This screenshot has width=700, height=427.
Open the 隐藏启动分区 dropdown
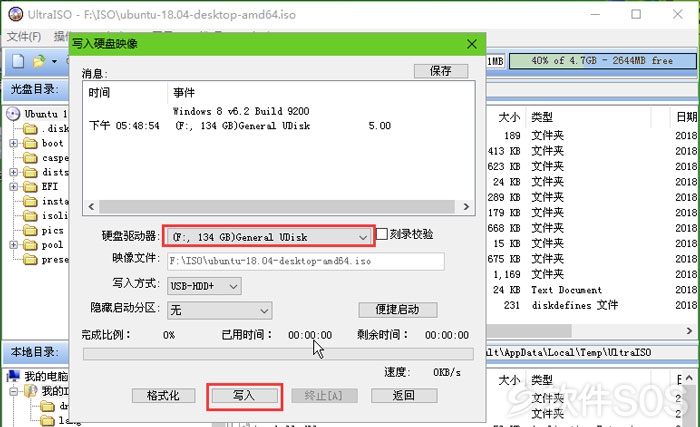[x=220, y=310]
